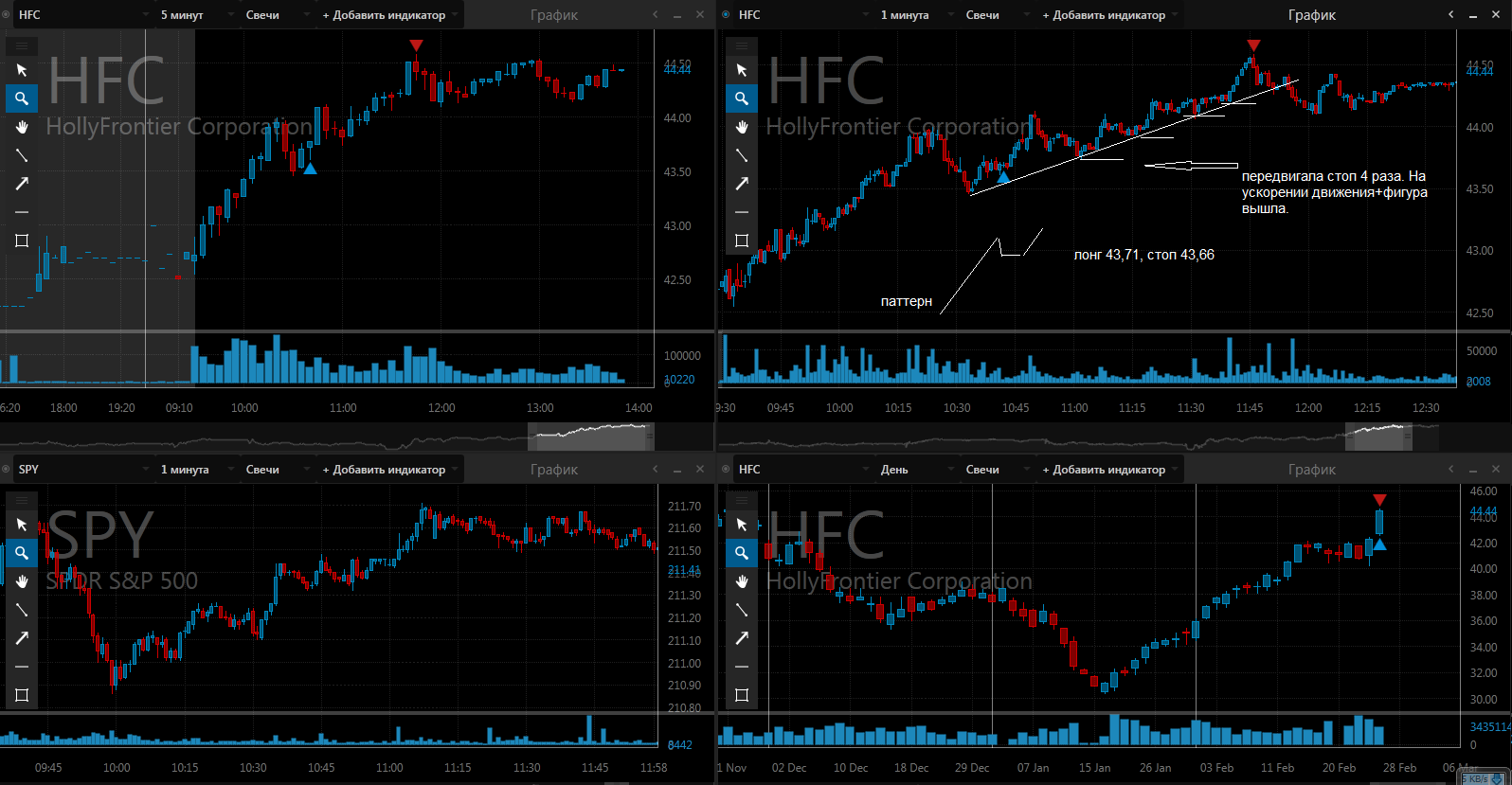The height and width of the screenshot is (785, 1512).
Task: Click the collapse arrow in SPY chart header
Action: point(655,469)
